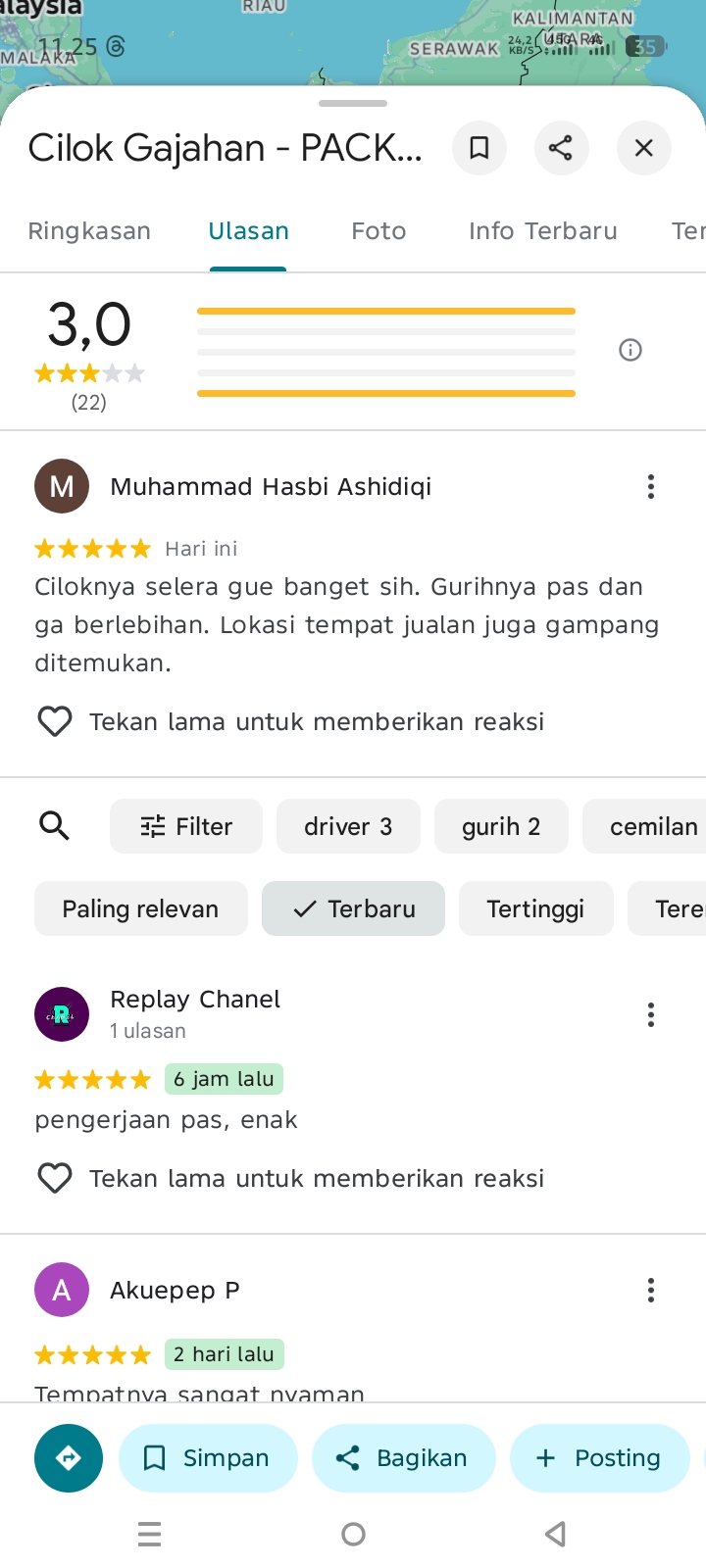Tap the sheet drag handle at the top
The image size is (706, 1568).
[x=353, y=103]
